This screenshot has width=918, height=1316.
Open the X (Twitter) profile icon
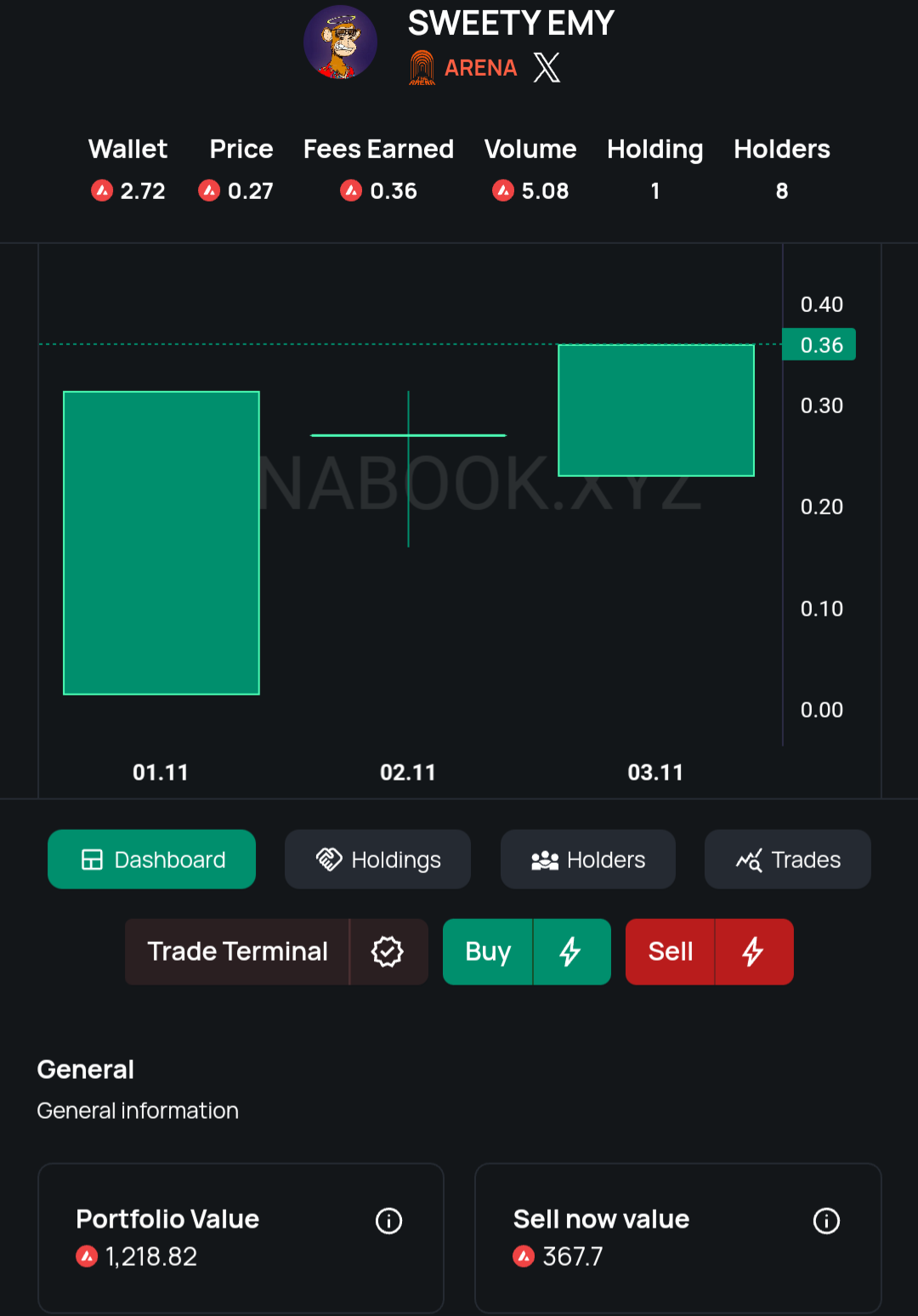[x=547, y=67]
